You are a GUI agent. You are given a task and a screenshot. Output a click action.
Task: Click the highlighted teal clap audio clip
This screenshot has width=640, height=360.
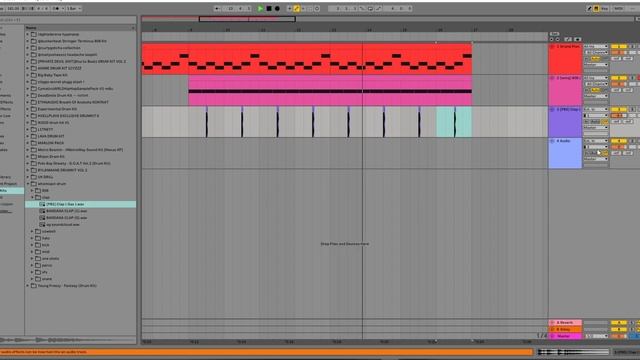454,122
